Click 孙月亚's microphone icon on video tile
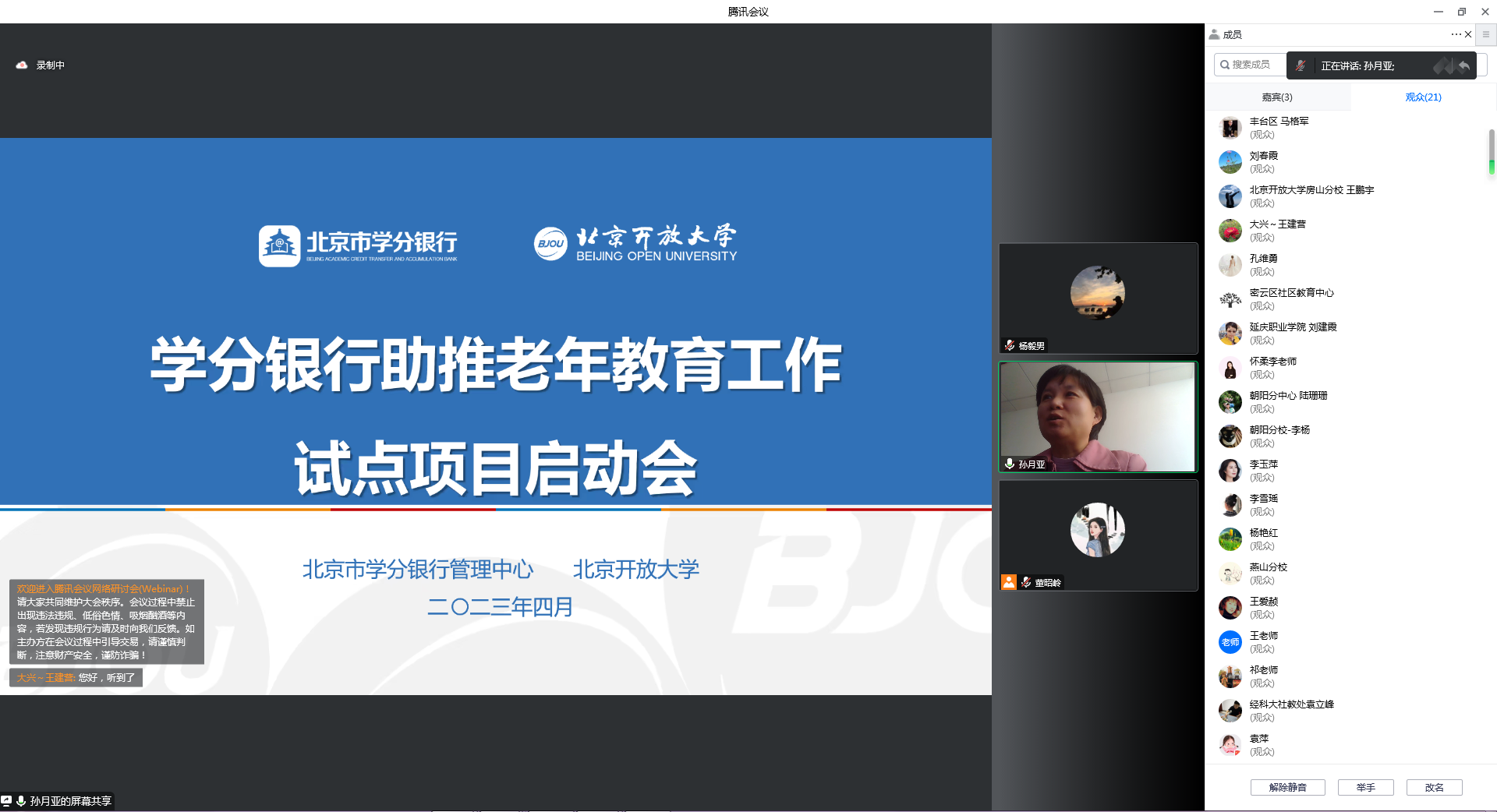1497x812 pixels. tap(1010, 464)
